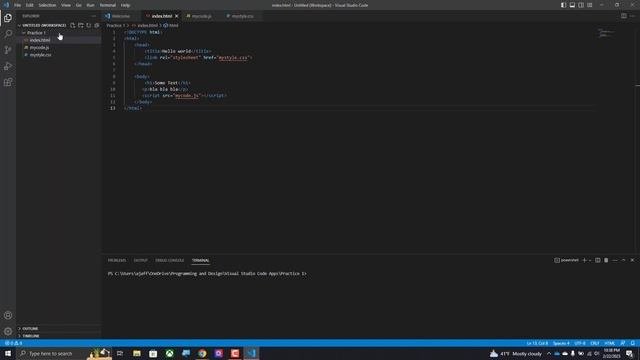The height and width of the screenshot is (360, 640).
Task: Click Collapse Folders icon in explorer
Action: 97,25
